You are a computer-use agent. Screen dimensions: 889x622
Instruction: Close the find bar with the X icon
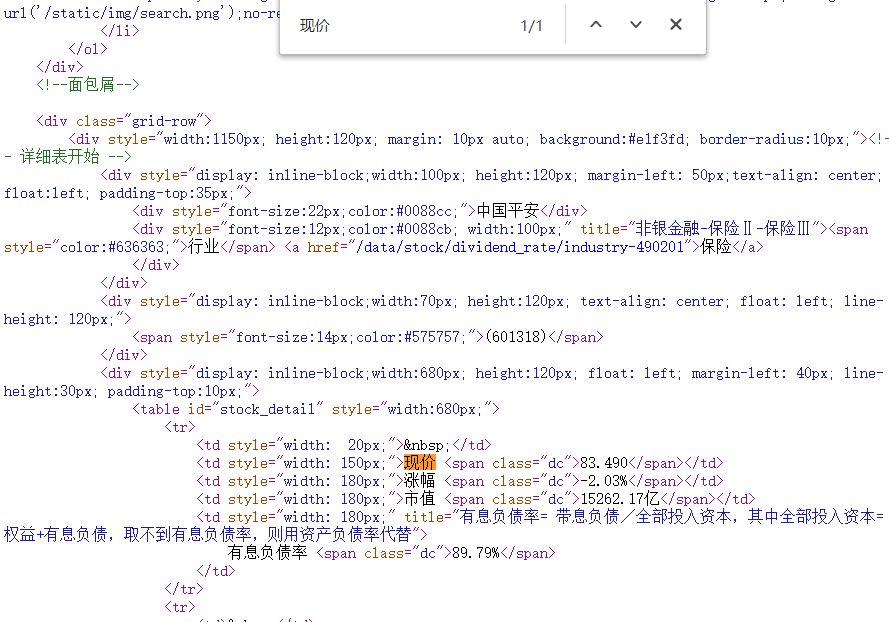[x=675, y=25]
